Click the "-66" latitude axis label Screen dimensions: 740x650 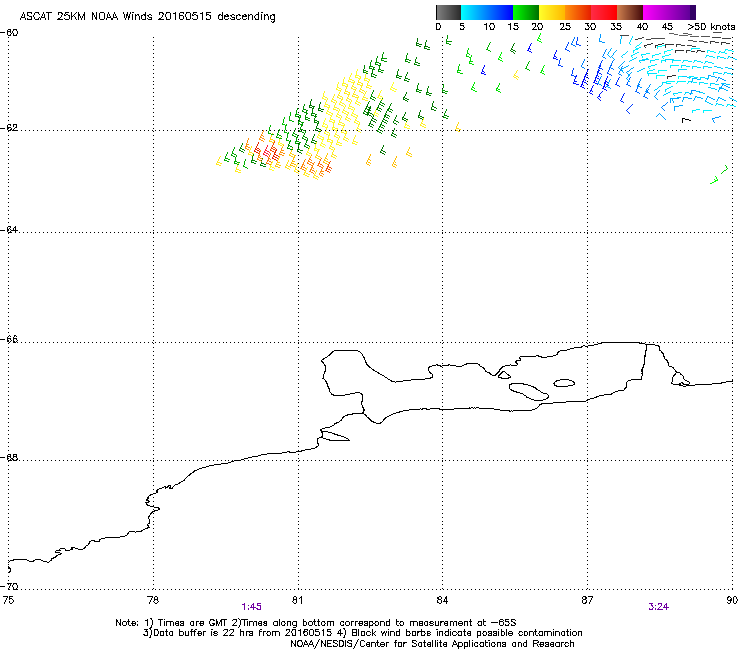click(x=9, y=339)
